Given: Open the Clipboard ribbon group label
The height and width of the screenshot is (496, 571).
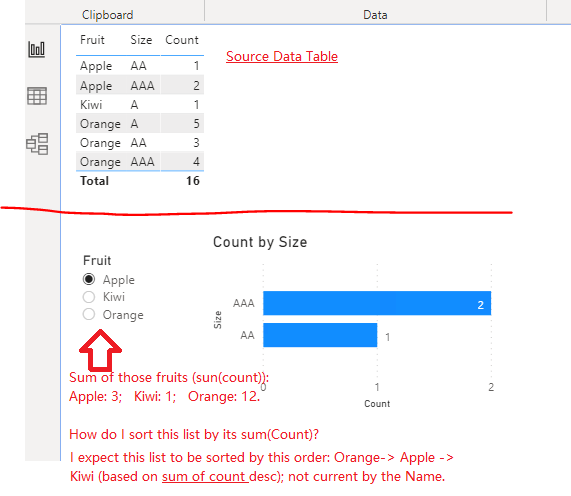Looking at the screenshot, I should (x=107, y=15).
